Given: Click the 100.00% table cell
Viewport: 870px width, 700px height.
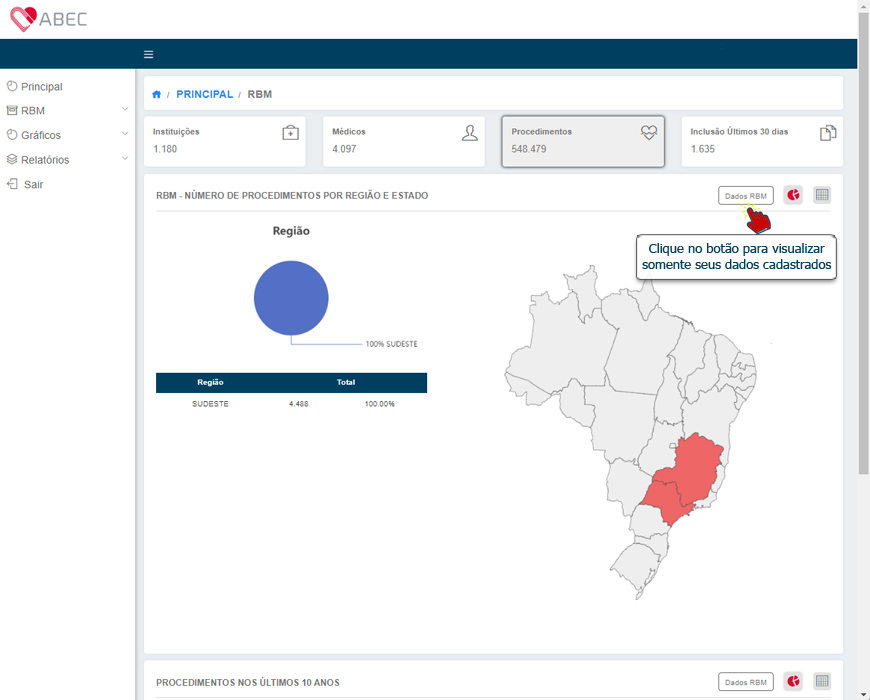Looking at the screenshot, I should [x=380, y=404].
